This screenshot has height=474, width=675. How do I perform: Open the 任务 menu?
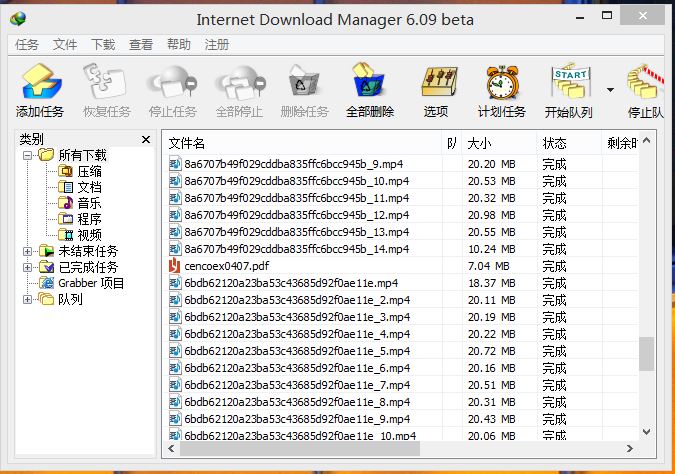point(27,44)
